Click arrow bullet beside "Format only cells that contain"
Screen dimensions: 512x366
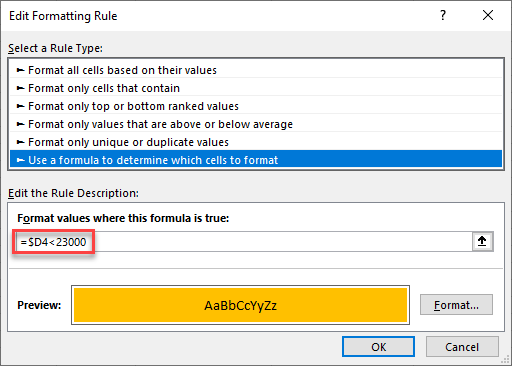(x=21, y=88)
